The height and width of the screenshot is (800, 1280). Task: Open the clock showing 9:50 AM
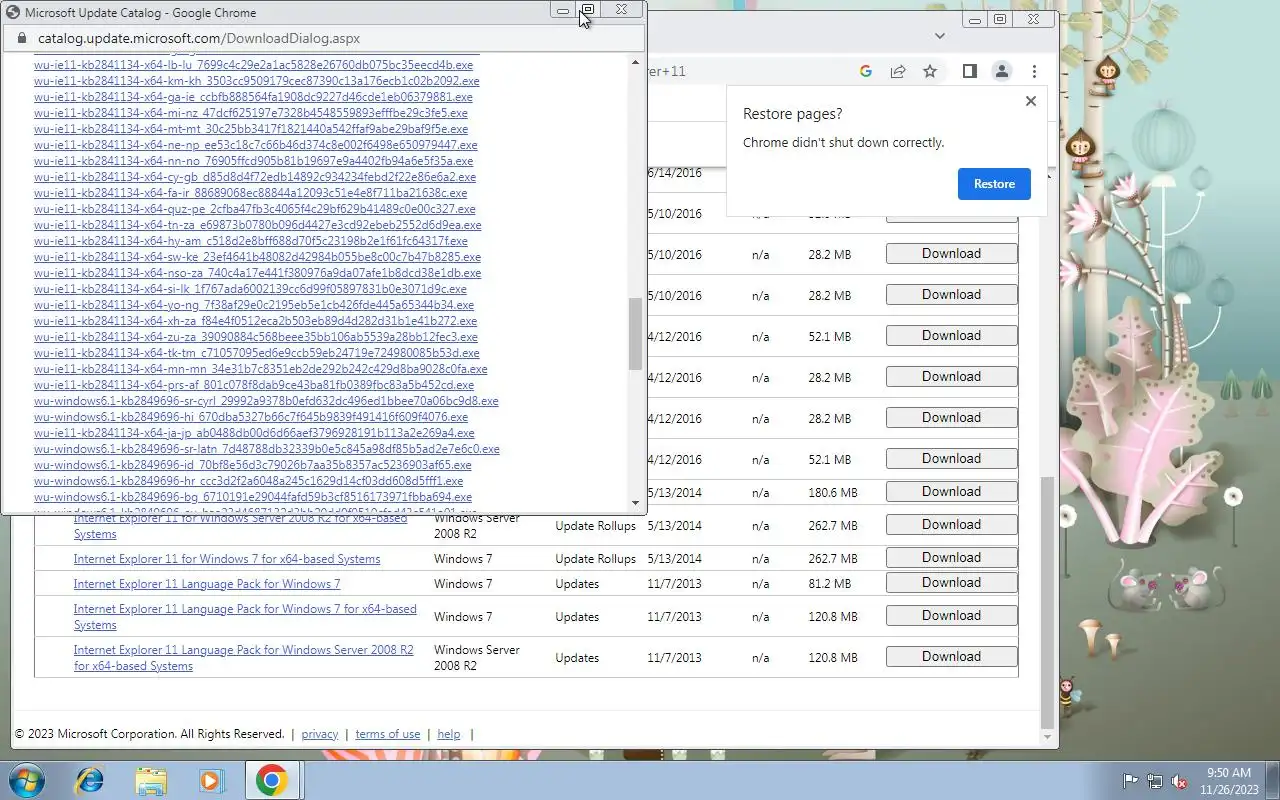click(1229, 780)
